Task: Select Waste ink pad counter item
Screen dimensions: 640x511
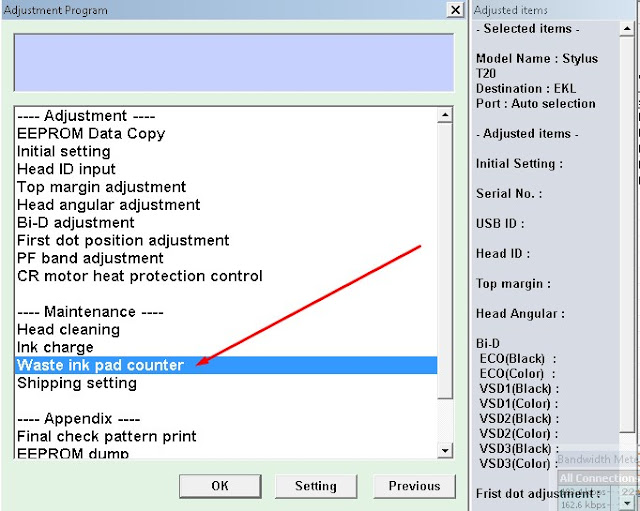Action: 226,365
